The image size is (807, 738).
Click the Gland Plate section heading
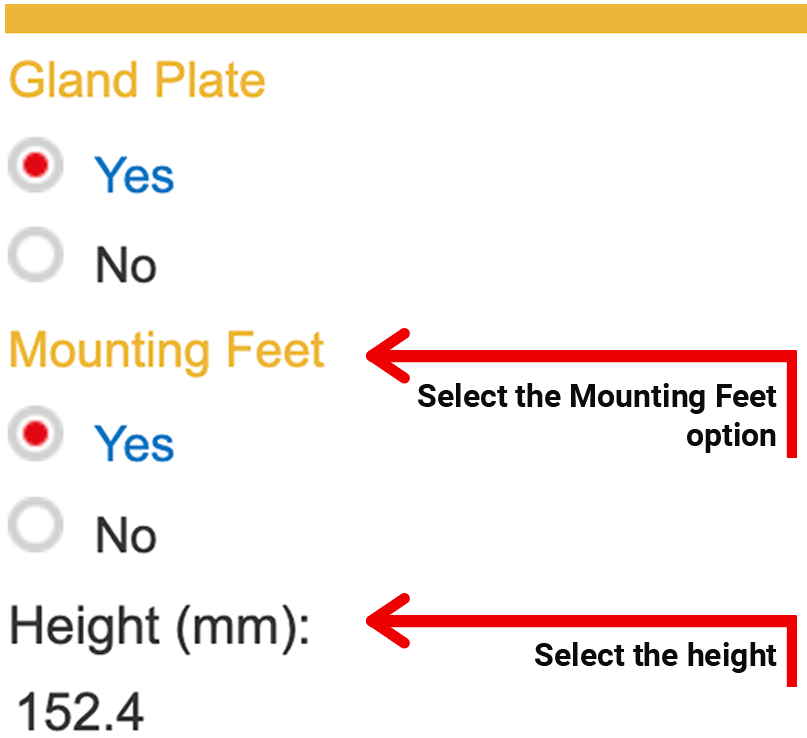pos(137,81)
